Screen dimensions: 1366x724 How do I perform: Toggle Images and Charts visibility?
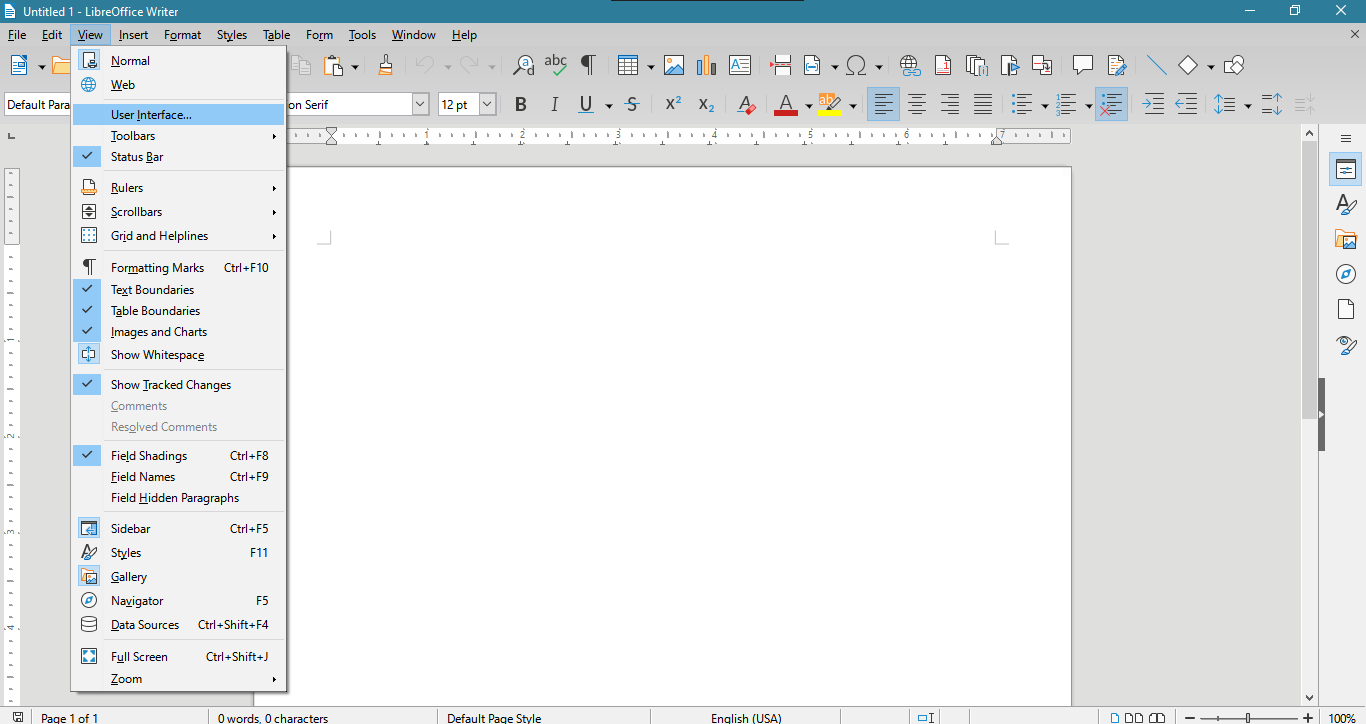pos(178,331)
